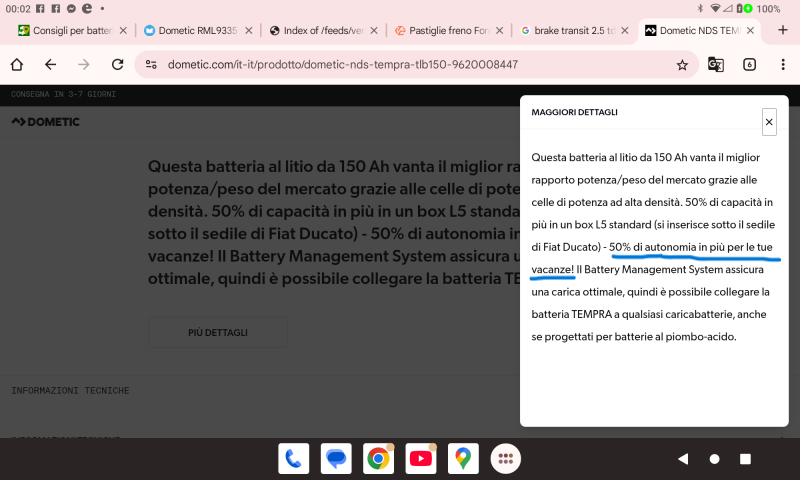800x480 pixels.
Task: Tap Android home circle button
Action: pos(714,459)
